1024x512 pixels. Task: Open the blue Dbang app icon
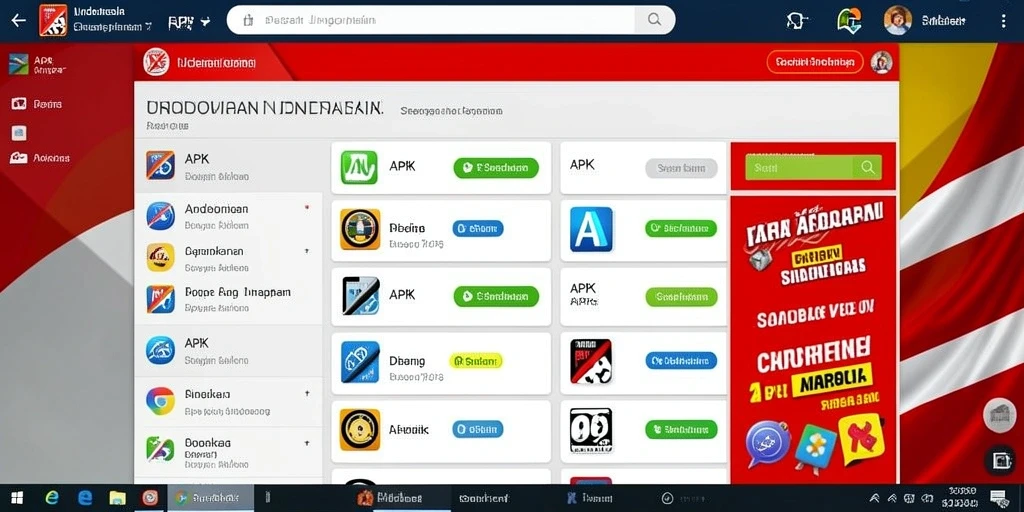[x=360, y=361]
